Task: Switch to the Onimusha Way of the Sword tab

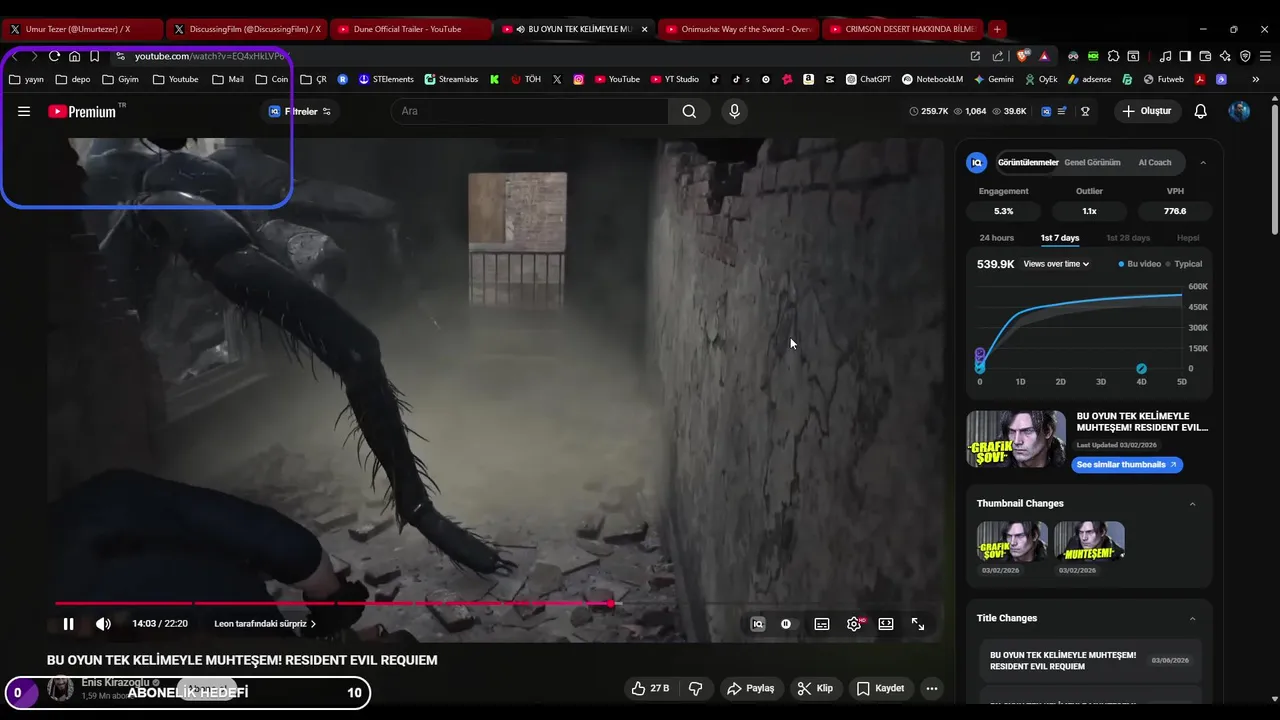Action: (x=737, y=29)
